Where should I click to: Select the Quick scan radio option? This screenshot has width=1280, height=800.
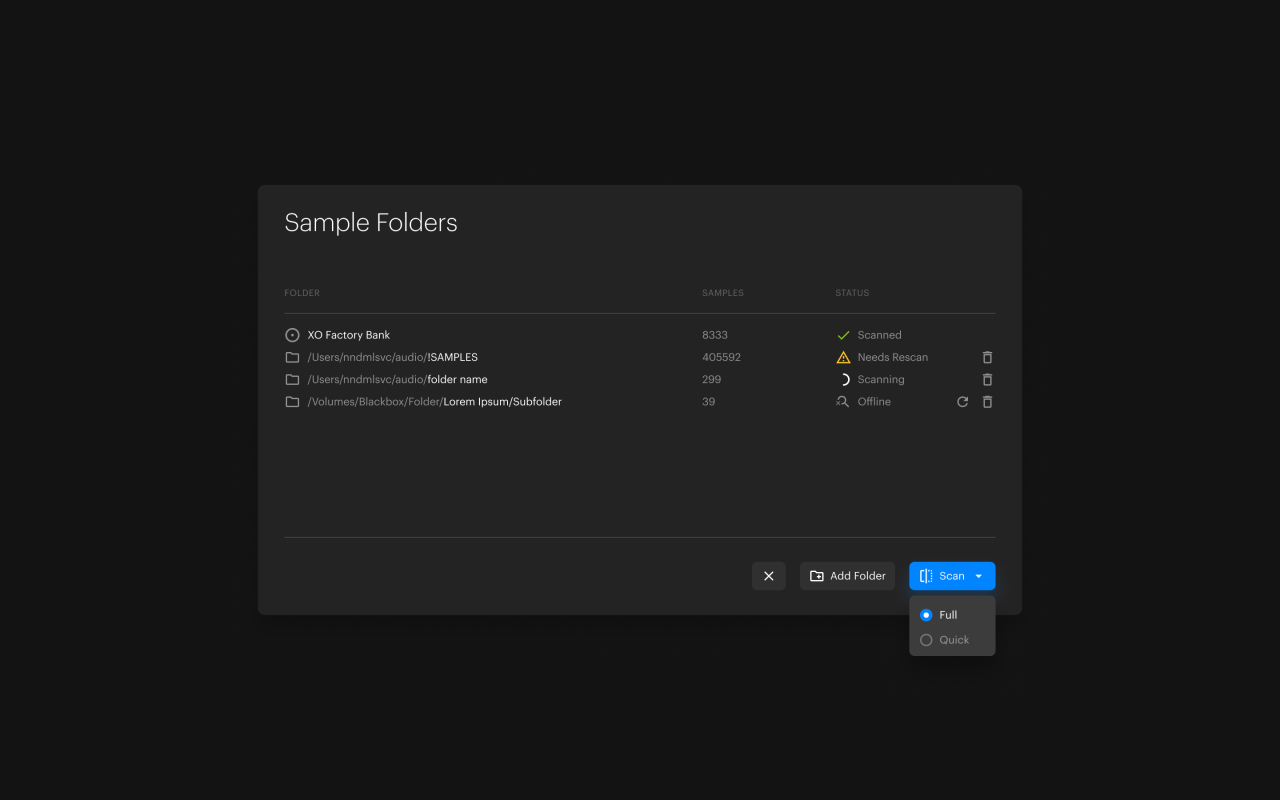click(926, 640)
